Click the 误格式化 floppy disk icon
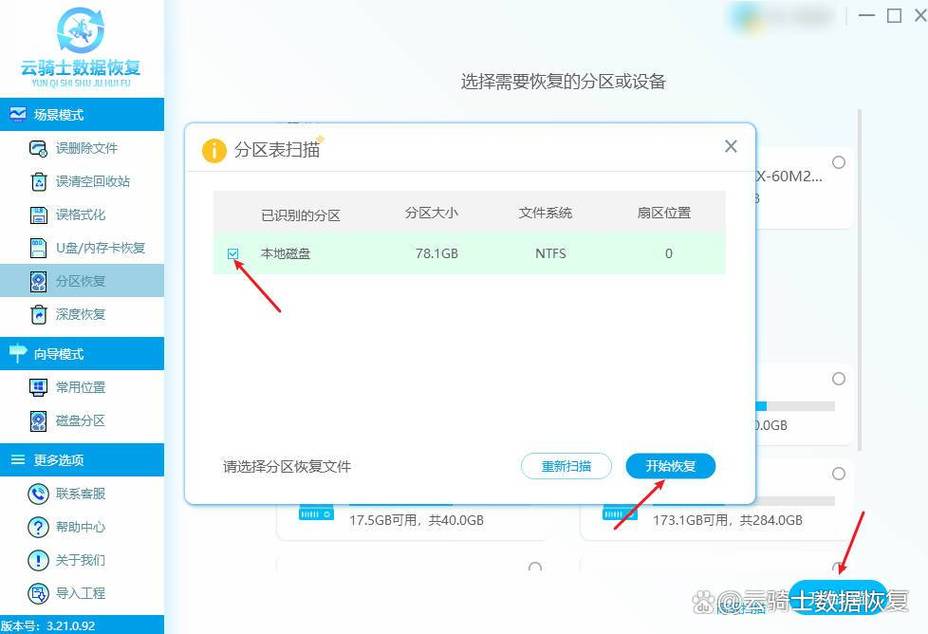Viewport: 928px width, 634px height. click(38, 215)
